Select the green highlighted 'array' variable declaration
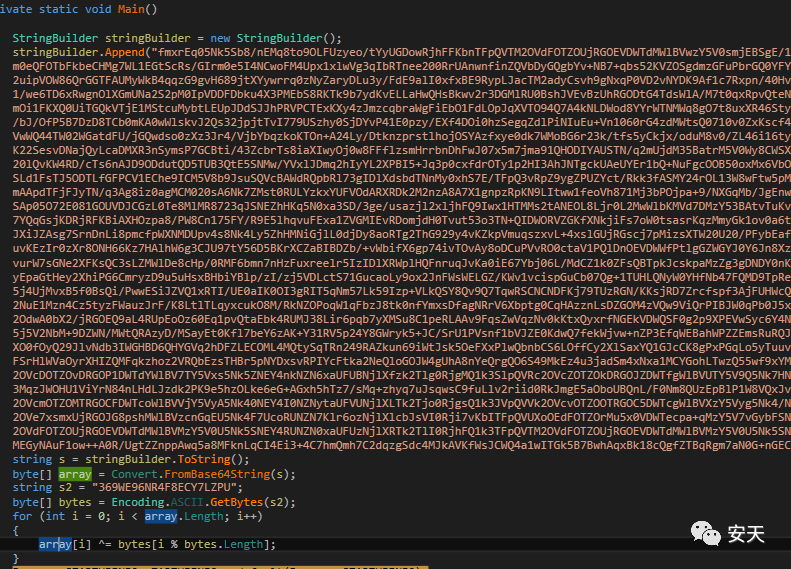The width and height of the screenshot is (791, 569). point(75,474)
